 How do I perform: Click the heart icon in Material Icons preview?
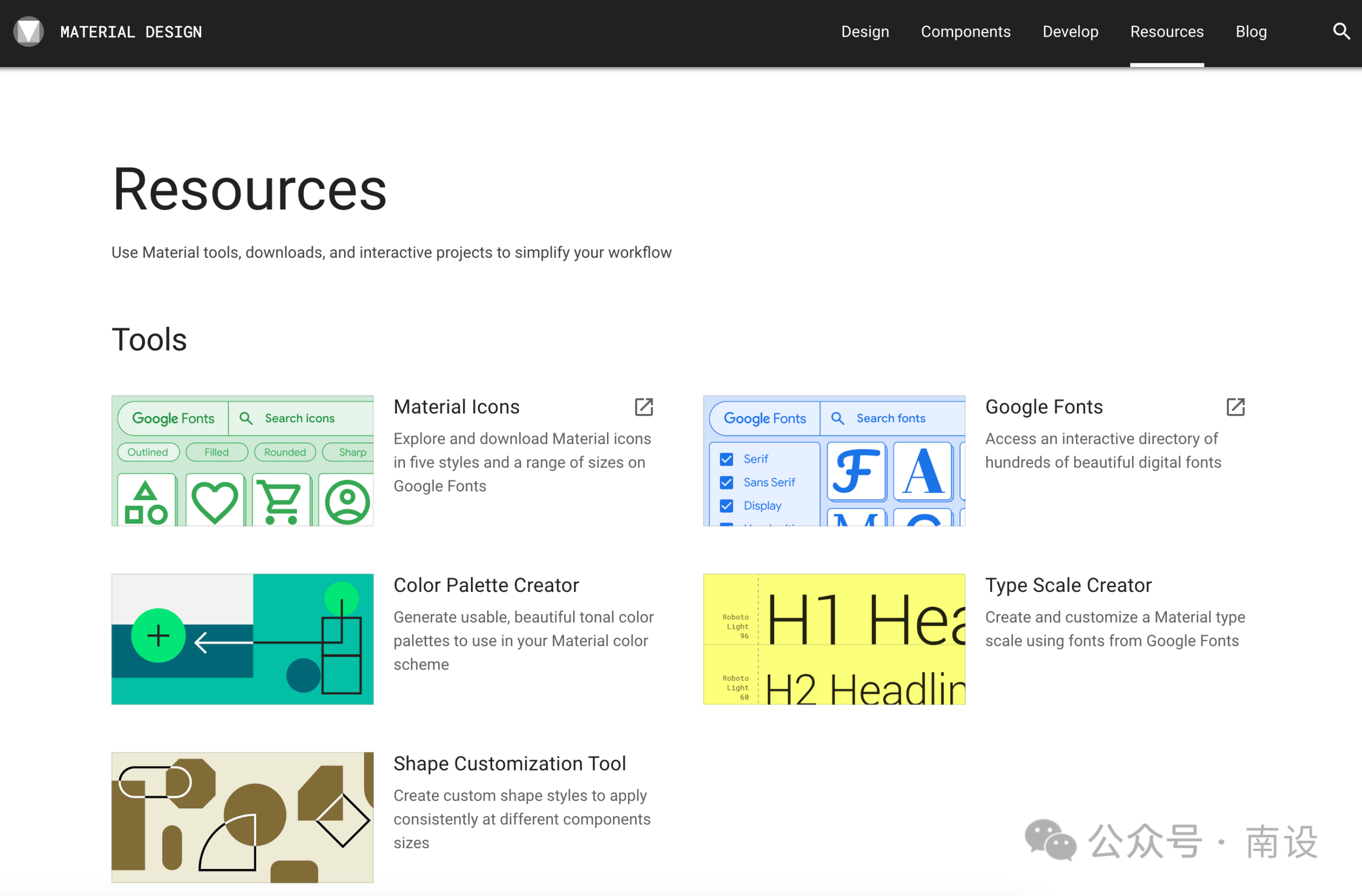click(x=214, y=501)
